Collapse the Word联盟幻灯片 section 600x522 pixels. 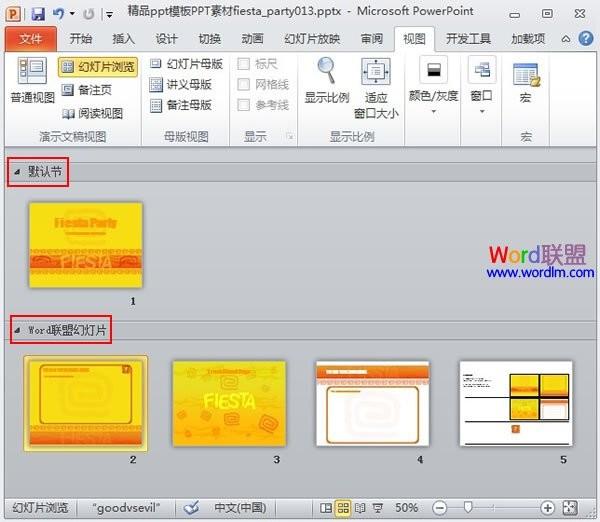click(17, 330)
